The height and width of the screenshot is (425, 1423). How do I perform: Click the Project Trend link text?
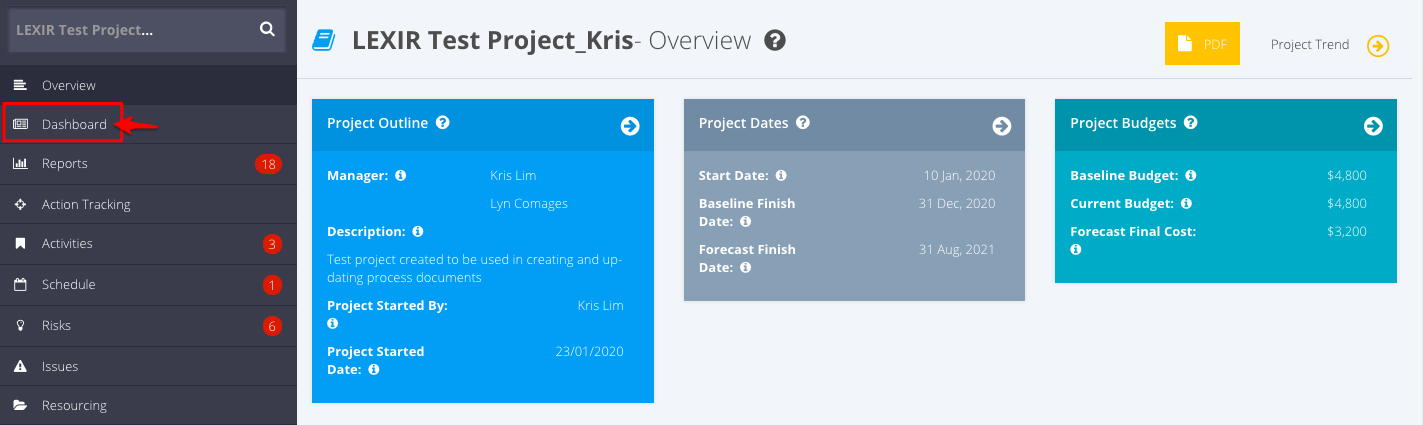(1309, 45)
